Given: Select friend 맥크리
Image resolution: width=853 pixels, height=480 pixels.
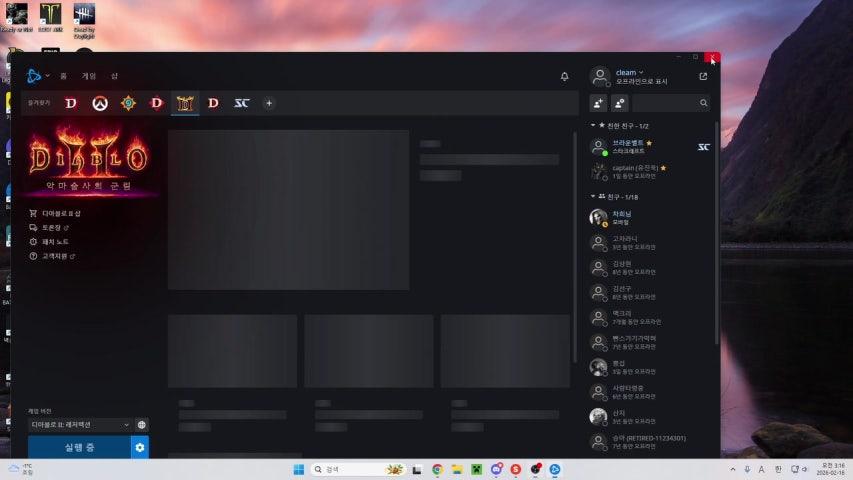Looking at the screenshot, I should [650, 317].
